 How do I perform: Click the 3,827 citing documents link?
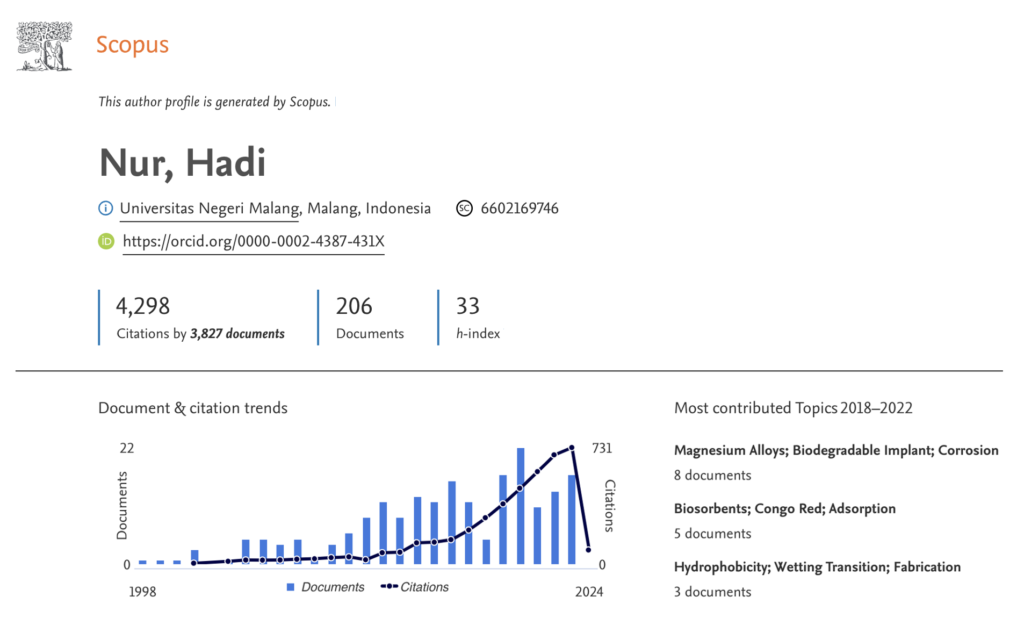[x=237, y=334]
